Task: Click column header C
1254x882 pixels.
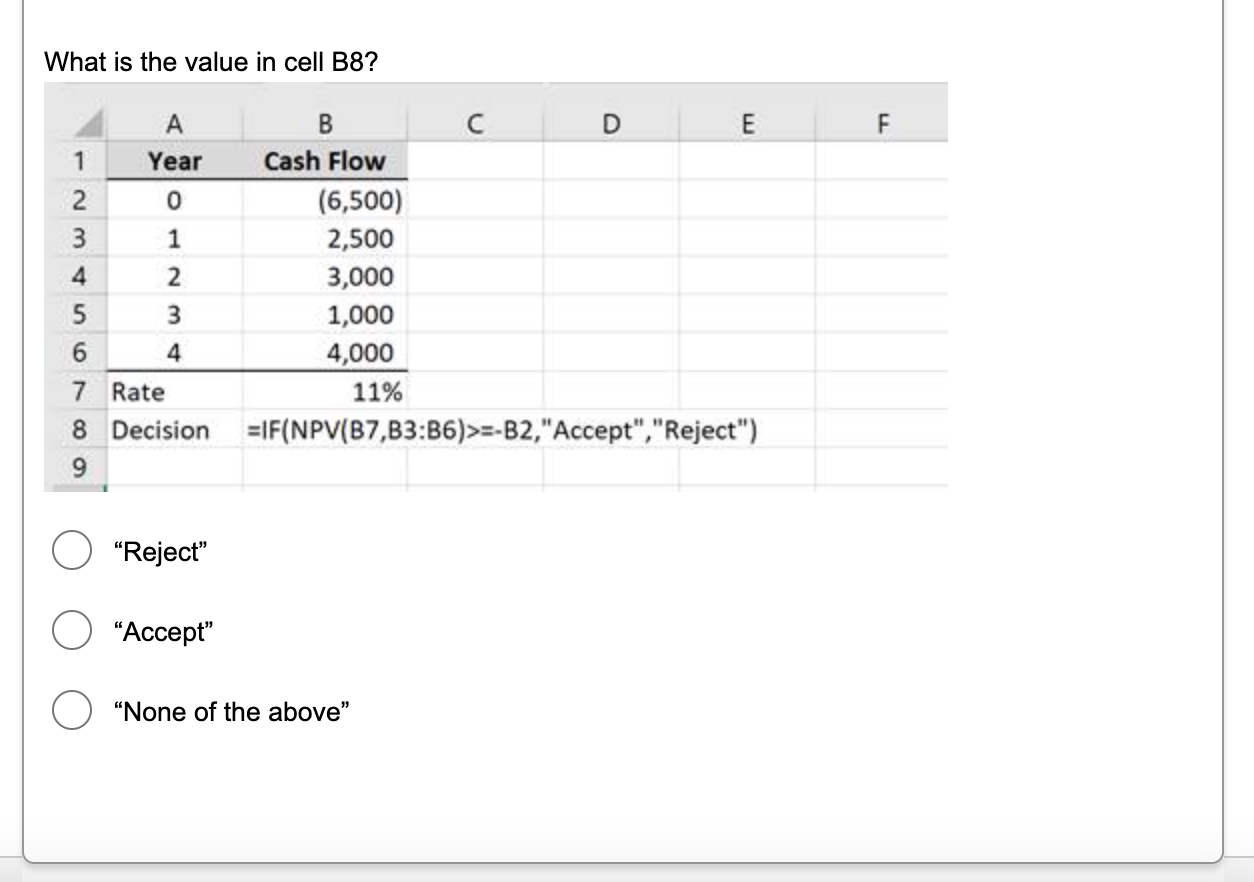Action: pos(478,123)
